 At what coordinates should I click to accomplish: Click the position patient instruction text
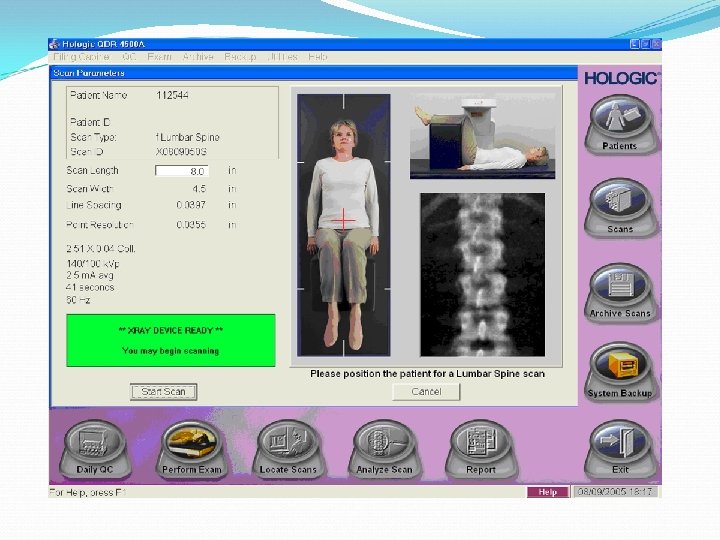click(x=427, y=374)
